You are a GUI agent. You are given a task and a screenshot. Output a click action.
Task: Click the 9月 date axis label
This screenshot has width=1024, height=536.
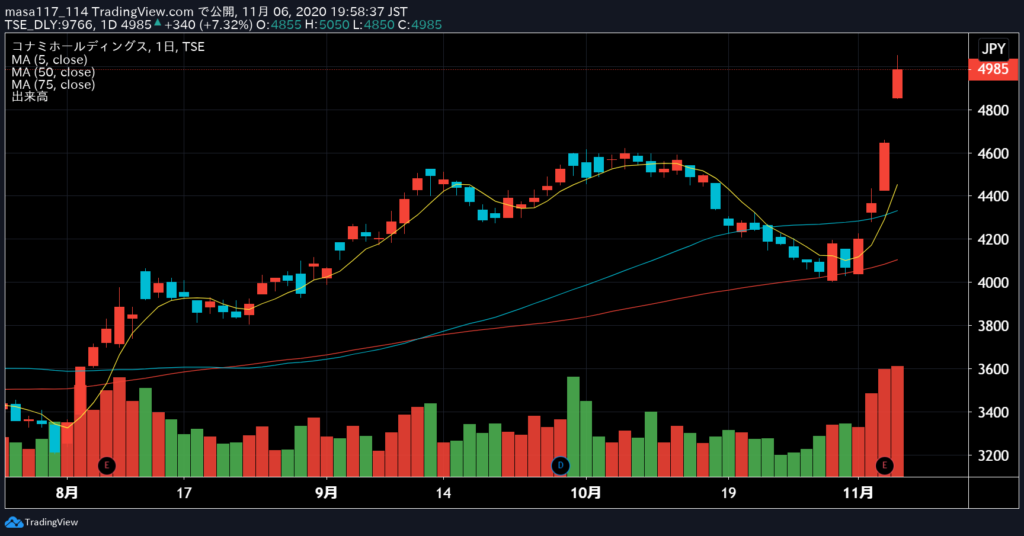coord(326,492)
